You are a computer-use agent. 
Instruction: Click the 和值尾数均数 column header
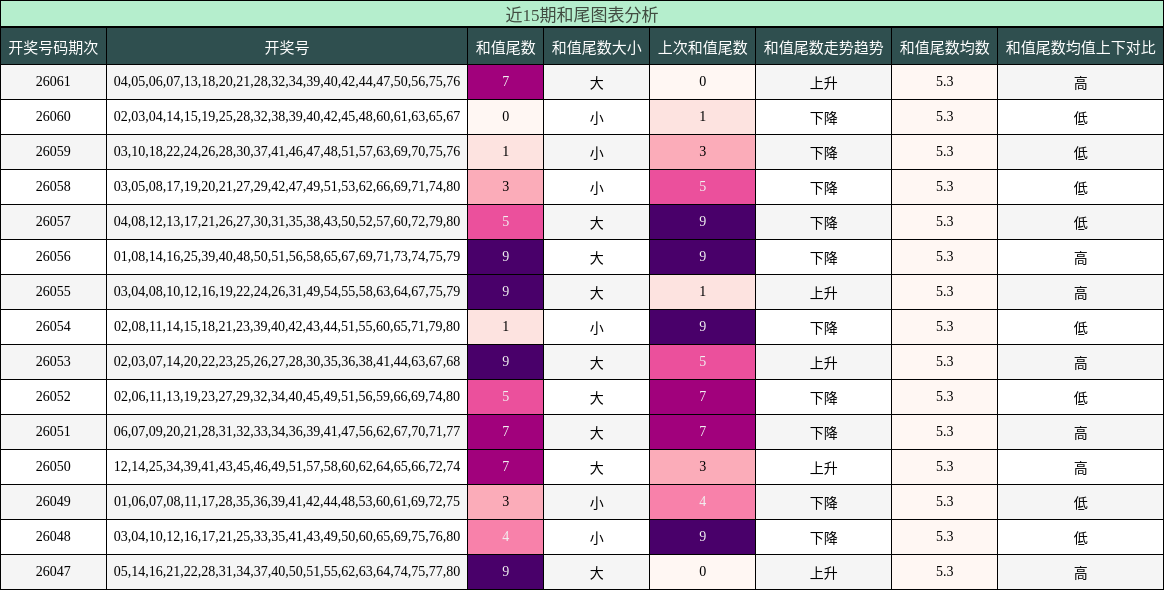point(944,47)
